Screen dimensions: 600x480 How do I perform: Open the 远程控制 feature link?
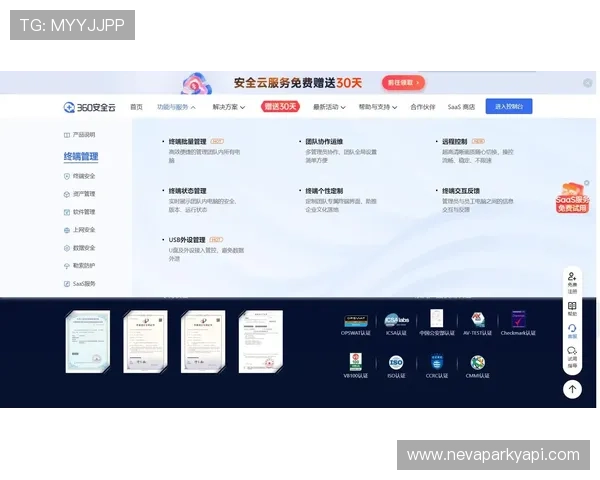point(455,142)
